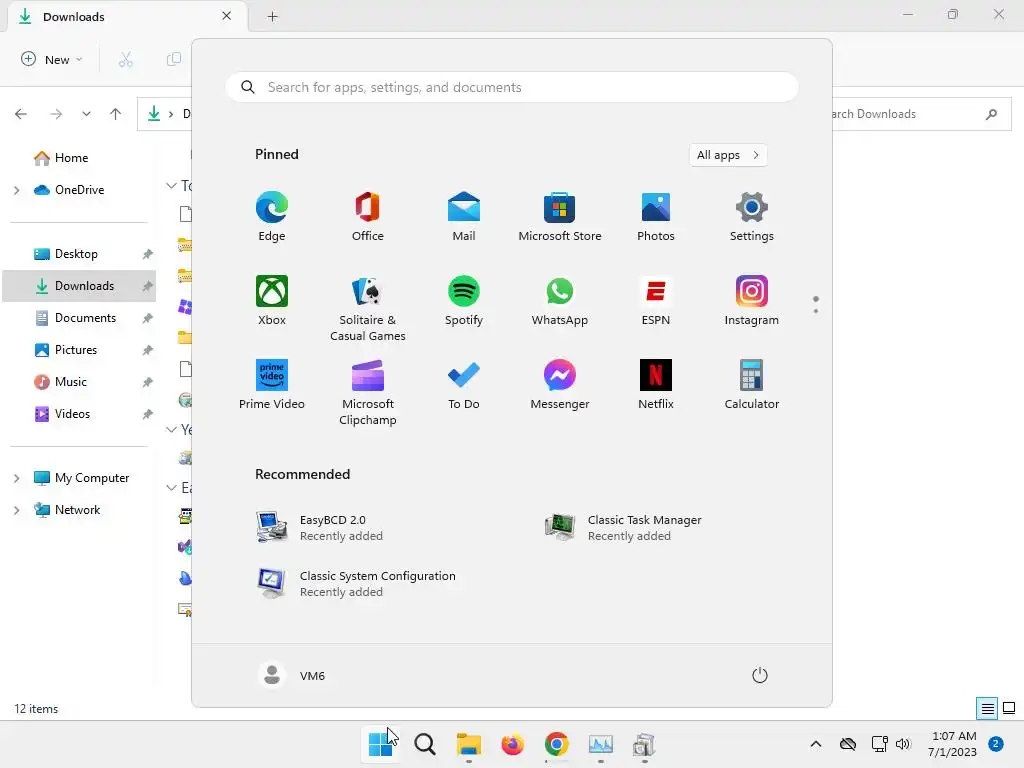
Task: Launch the ESPN app
Action: click(x=656, y=300)
